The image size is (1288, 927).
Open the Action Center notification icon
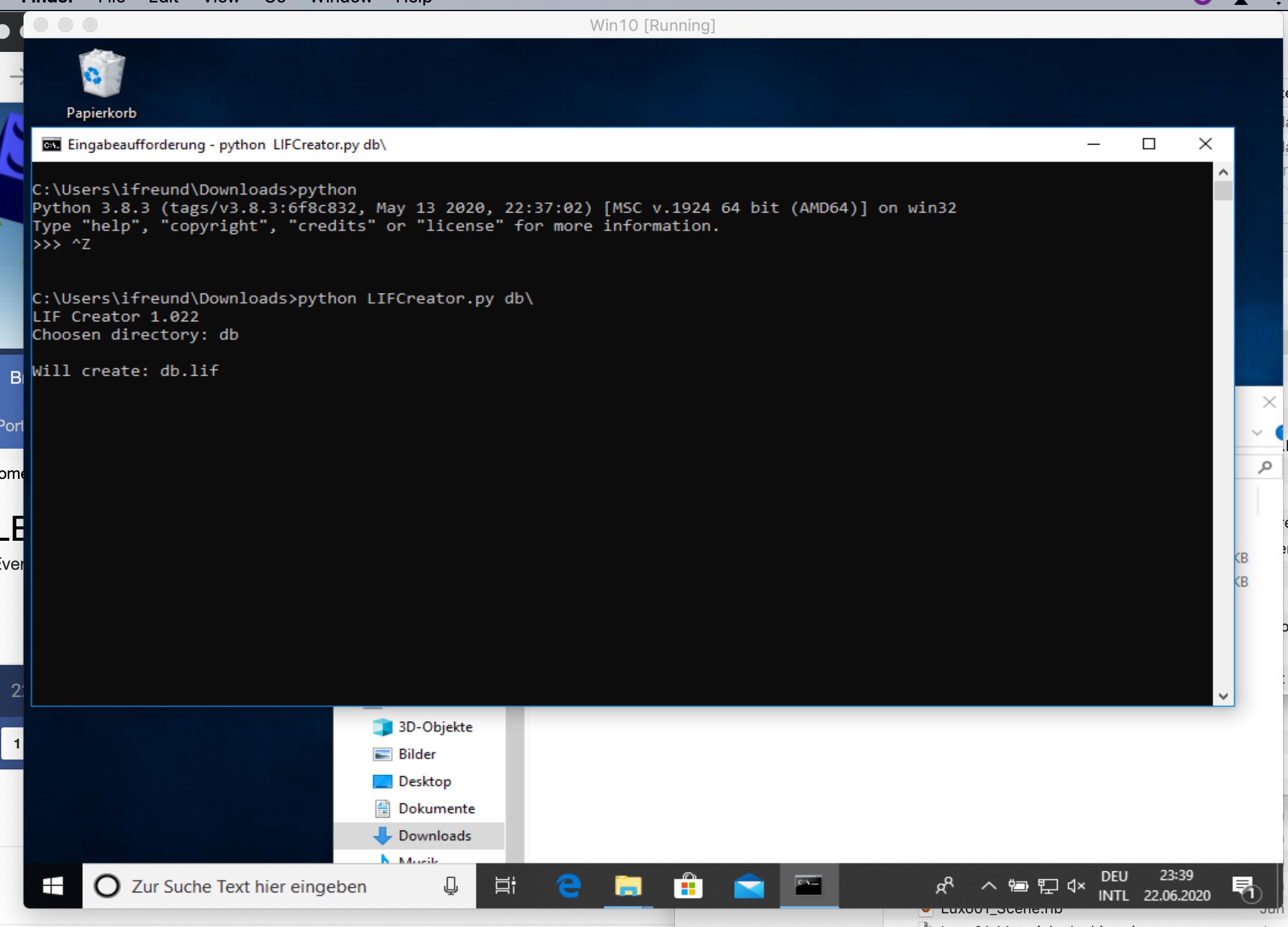click(1244, 886)
